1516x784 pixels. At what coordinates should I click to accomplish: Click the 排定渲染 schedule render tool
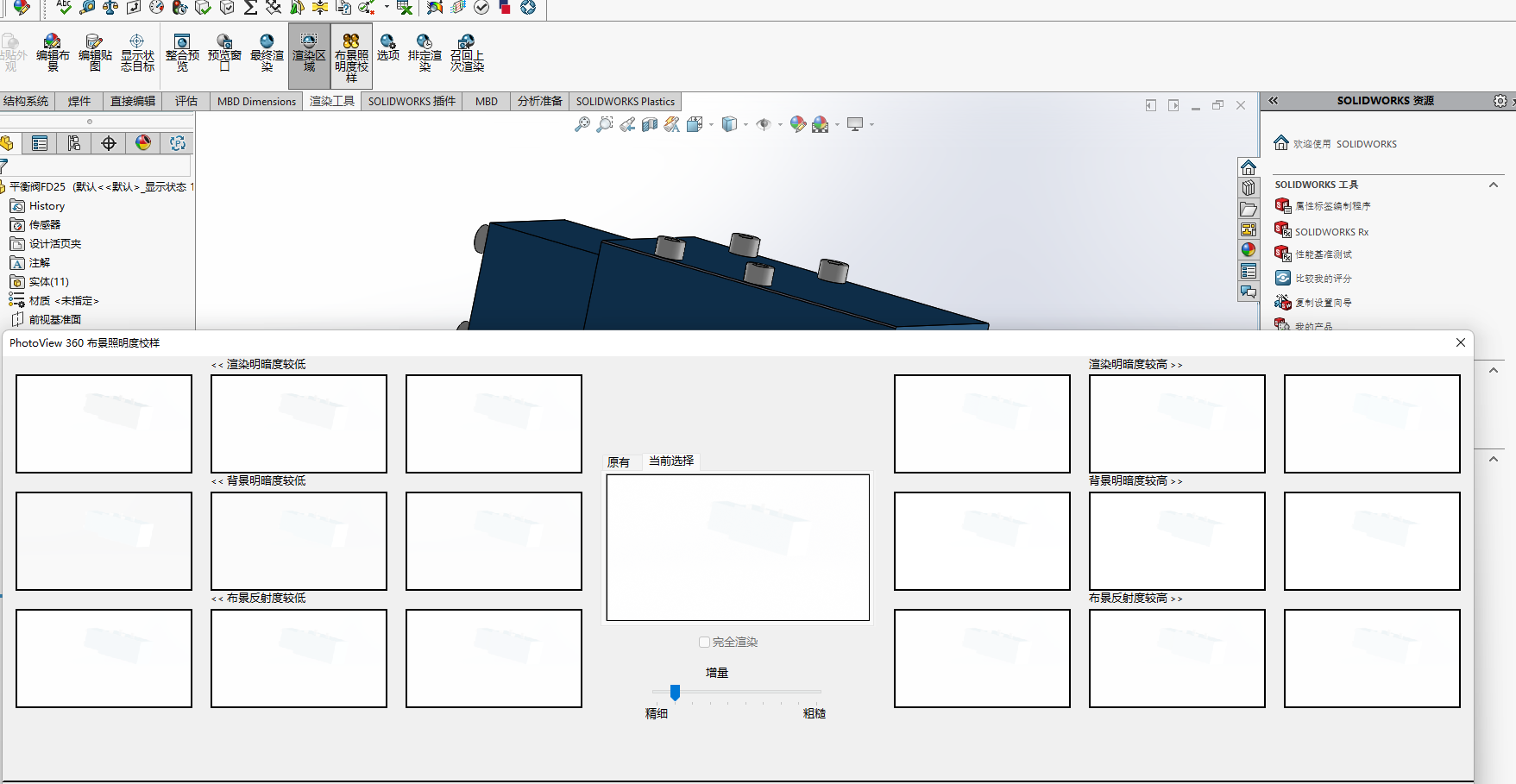[425, 53]
